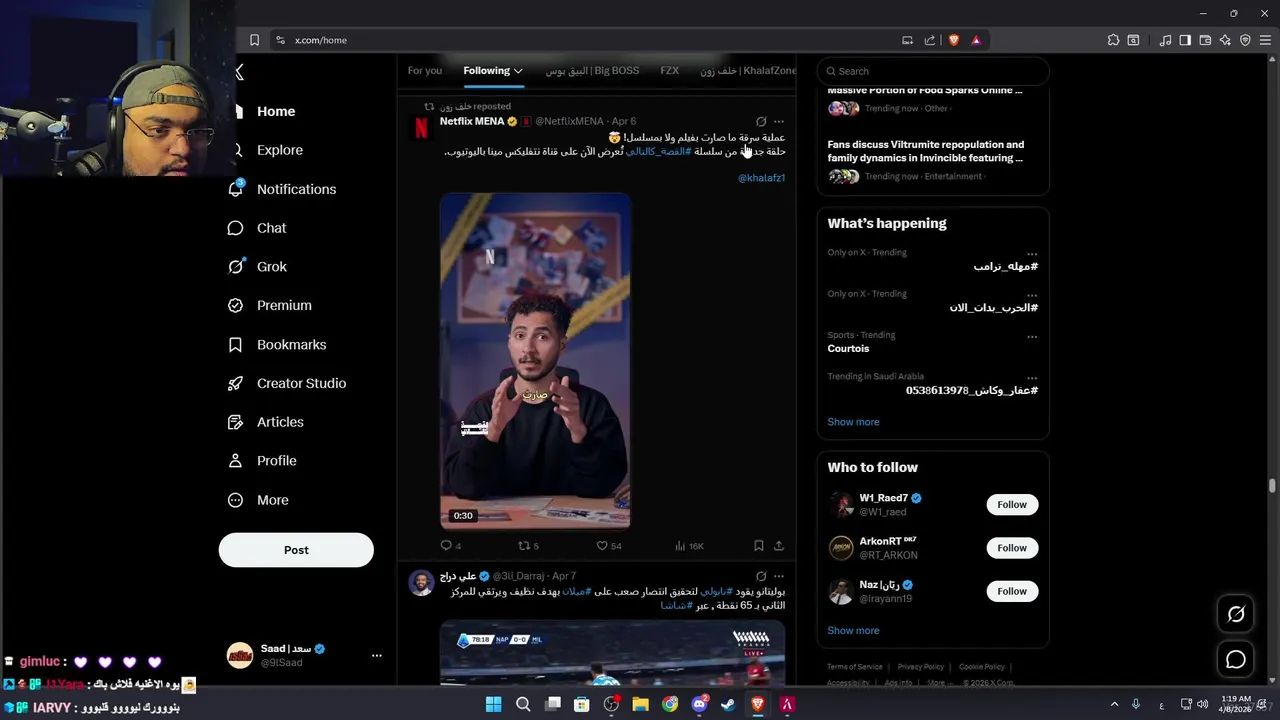Repost the Netflix MENA post
Screen dimensions: 1280x720
[x=523, y=545]
